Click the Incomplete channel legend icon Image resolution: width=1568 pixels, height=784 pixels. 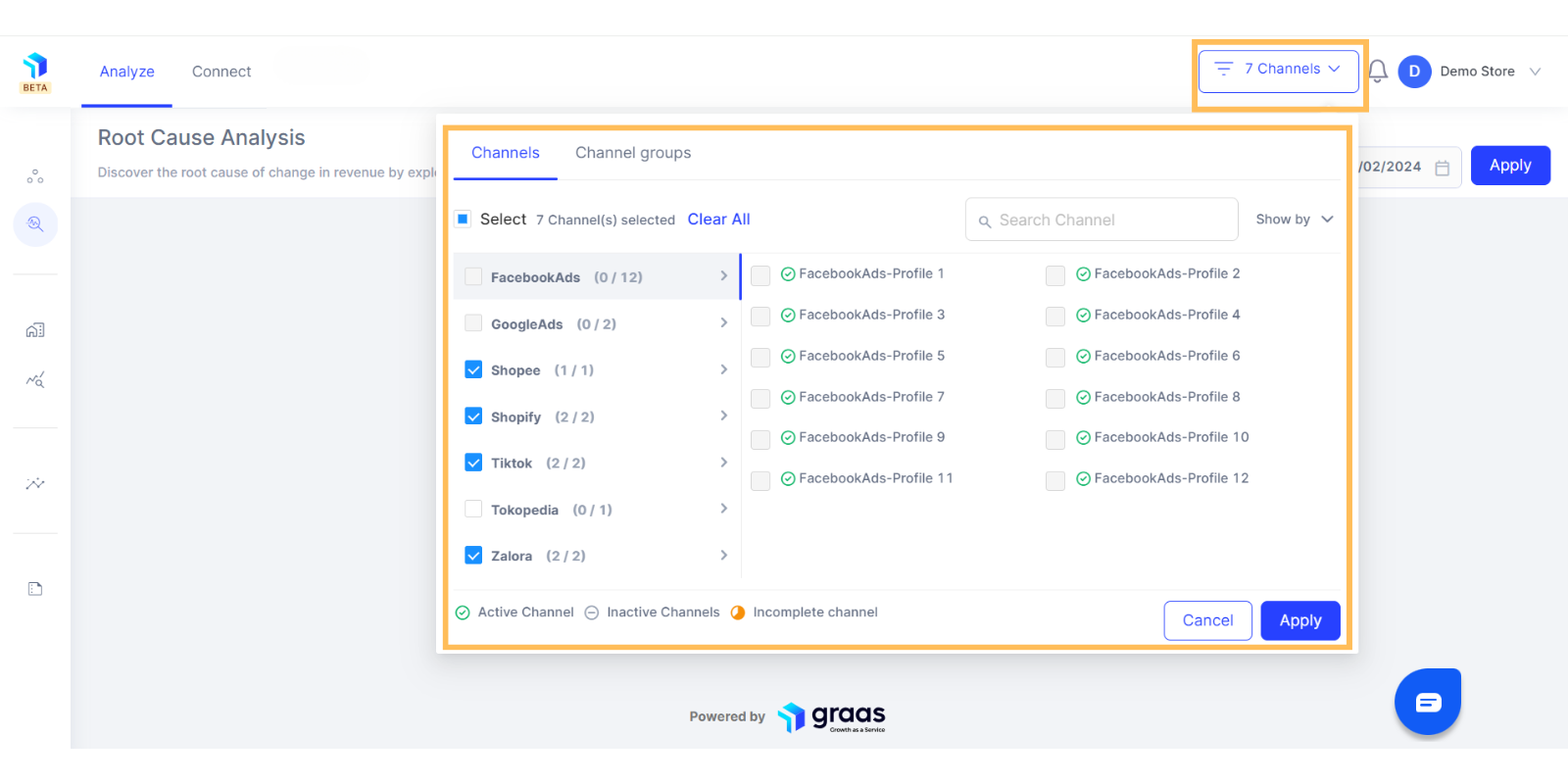[x=738, y=612]
